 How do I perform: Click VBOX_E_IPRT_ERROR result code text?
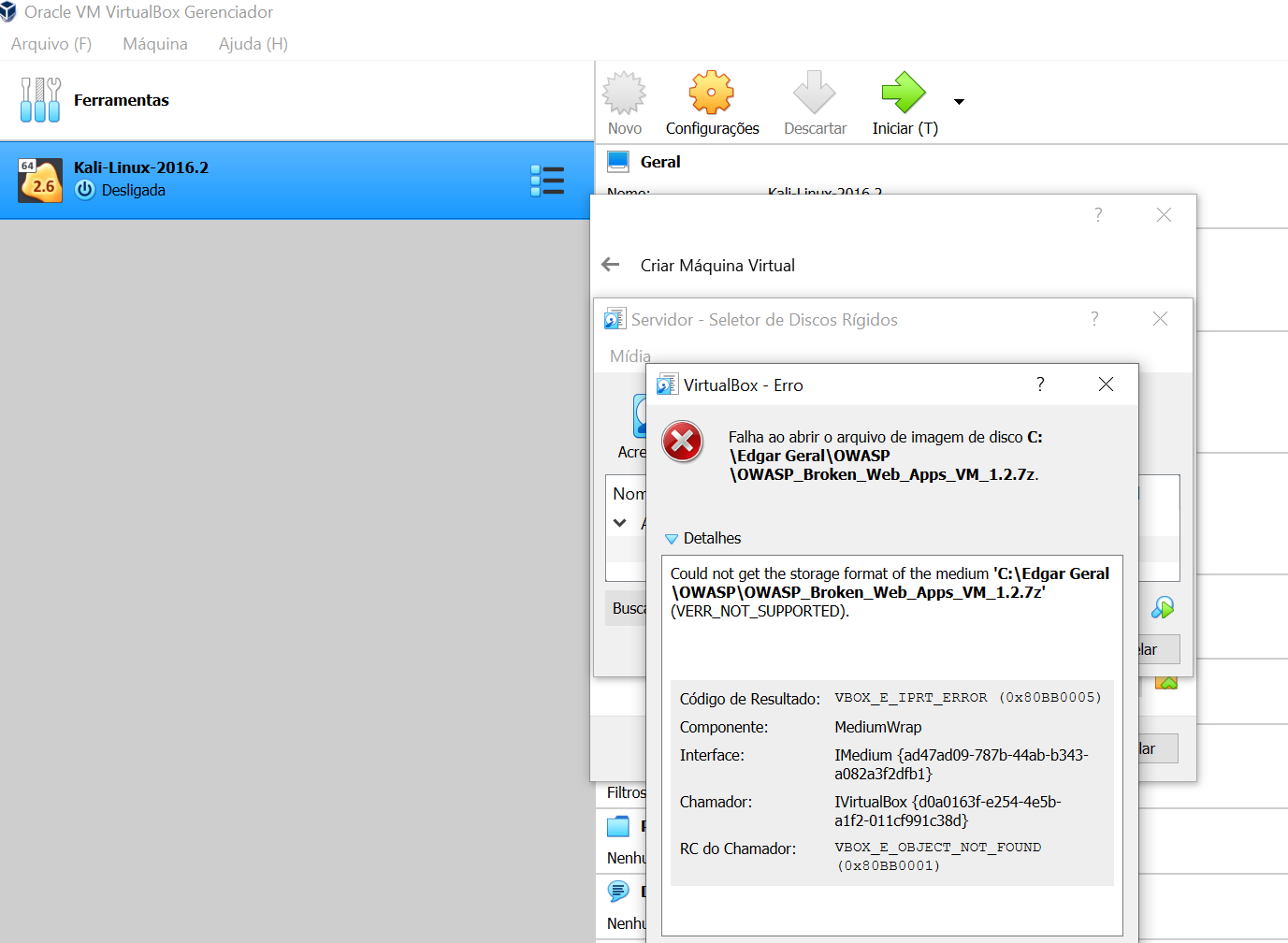pos(968,698)
